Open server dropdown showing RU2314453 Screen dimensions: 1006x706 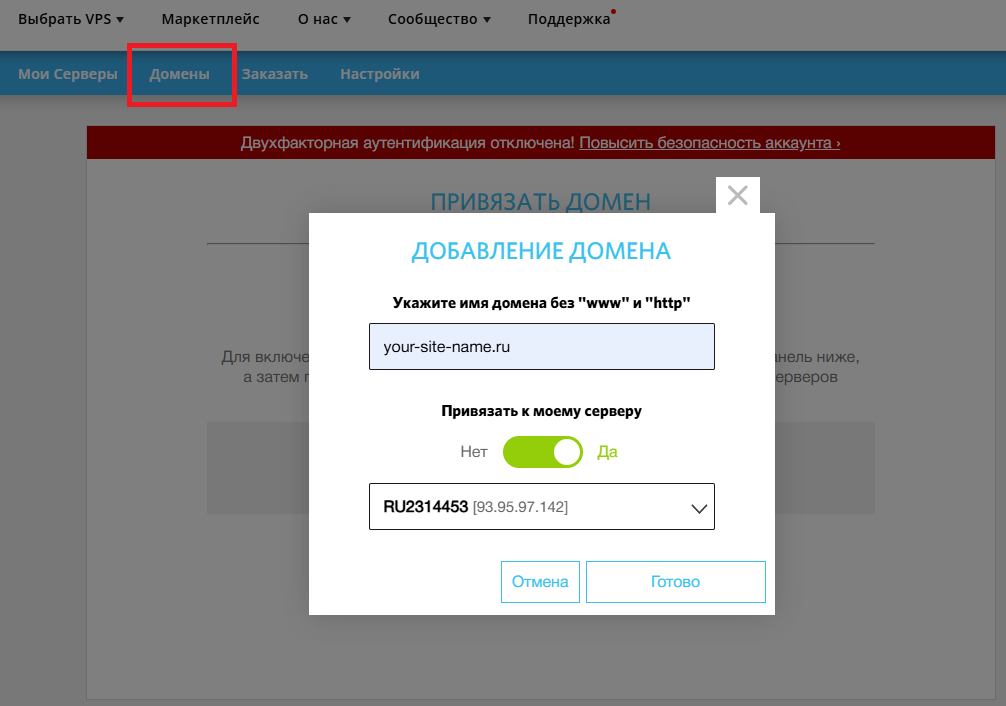(541, 507)
